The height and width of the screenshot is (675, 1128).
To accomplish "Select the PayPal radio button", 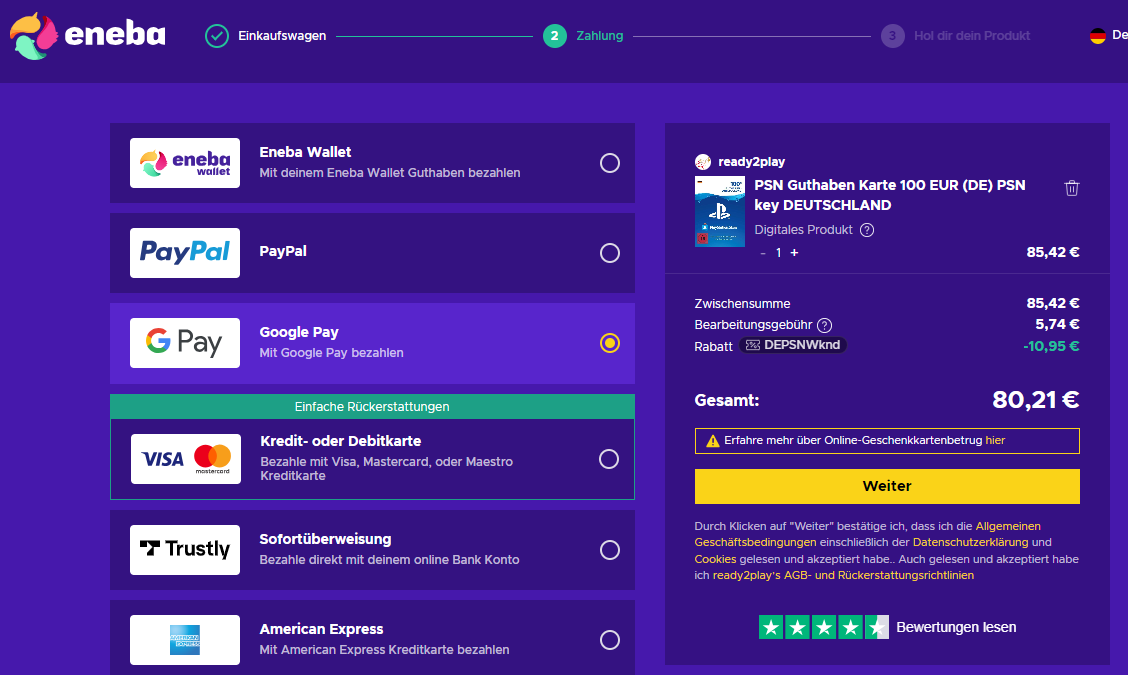I will (609, 253).
